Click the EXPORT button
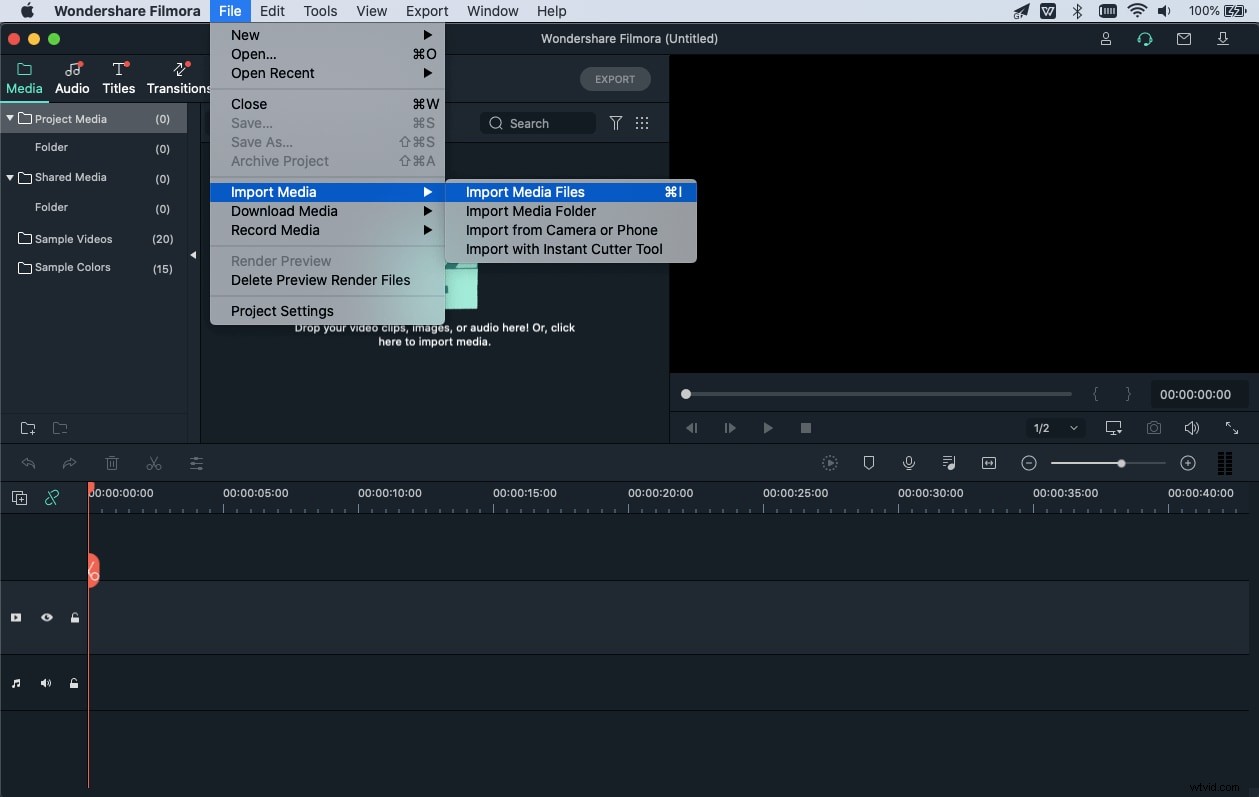Viewport: 1259px width, 797px height. tap(615, 78)
